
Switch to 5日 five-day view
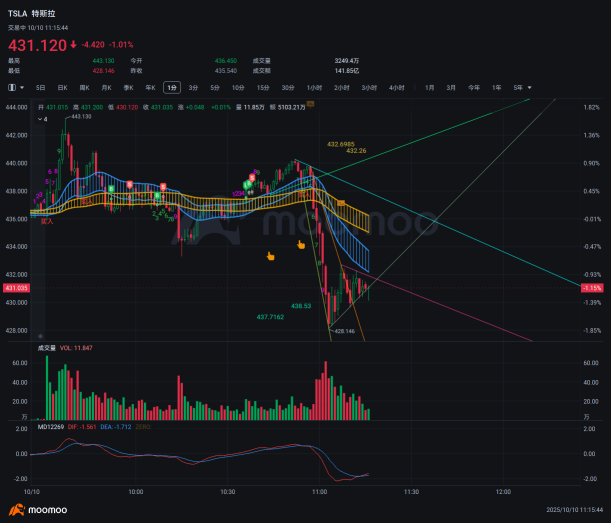[41, 88]
